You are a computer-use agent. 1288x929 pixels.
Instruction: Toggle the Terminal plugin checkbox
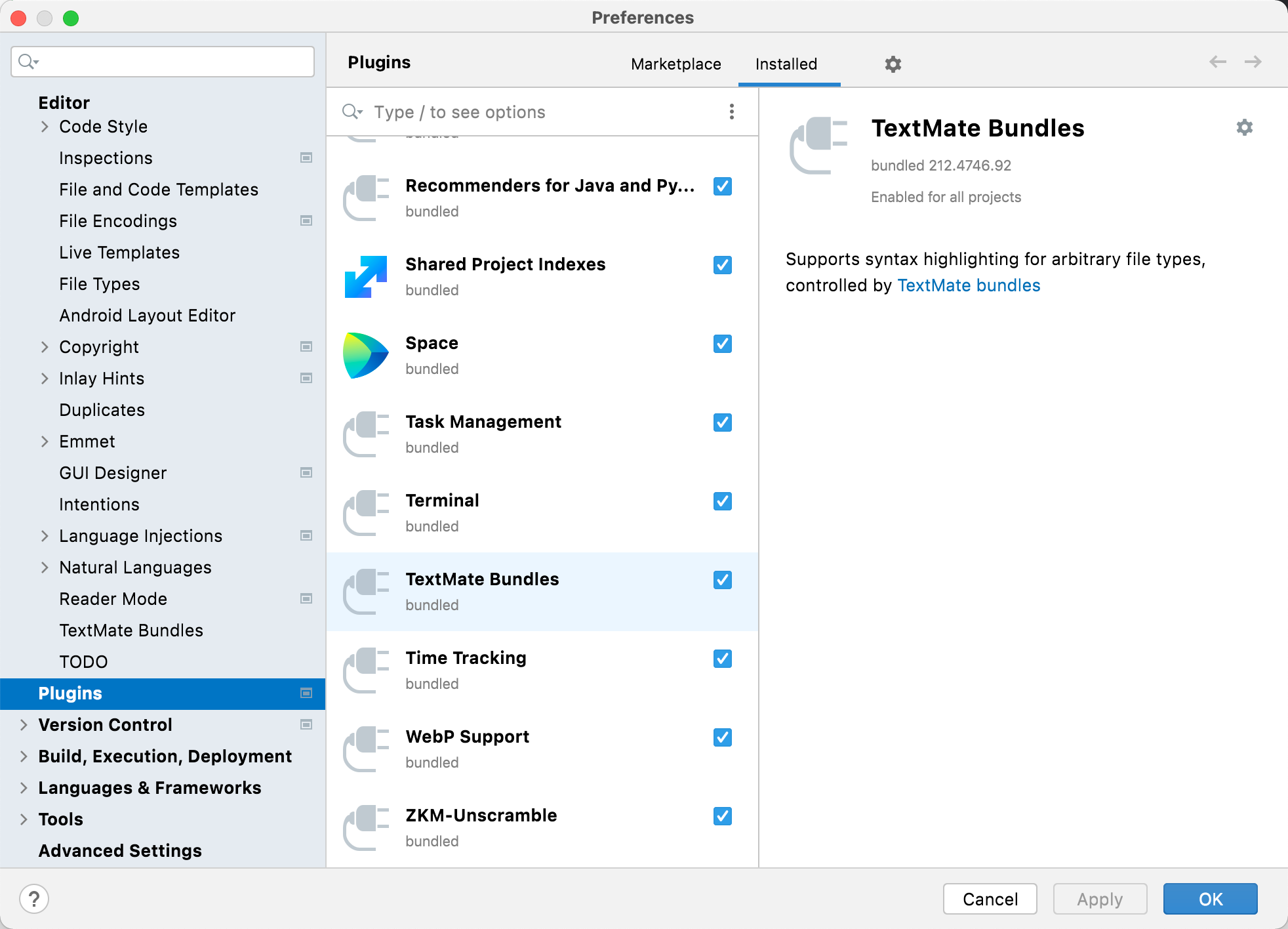point(723,501)
